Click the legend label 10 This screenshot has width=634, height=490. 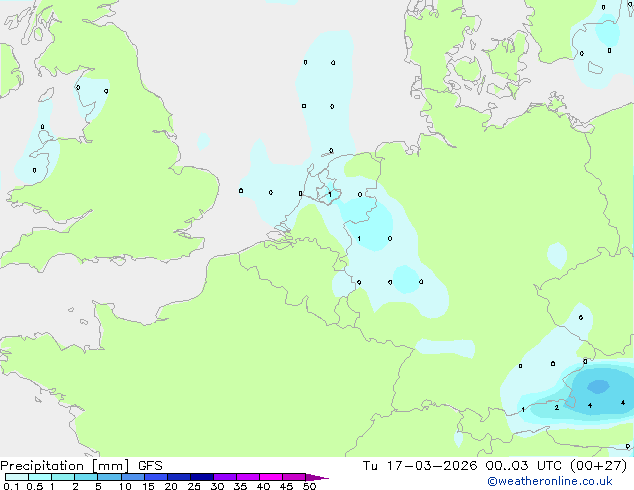(x=125, y=486)
